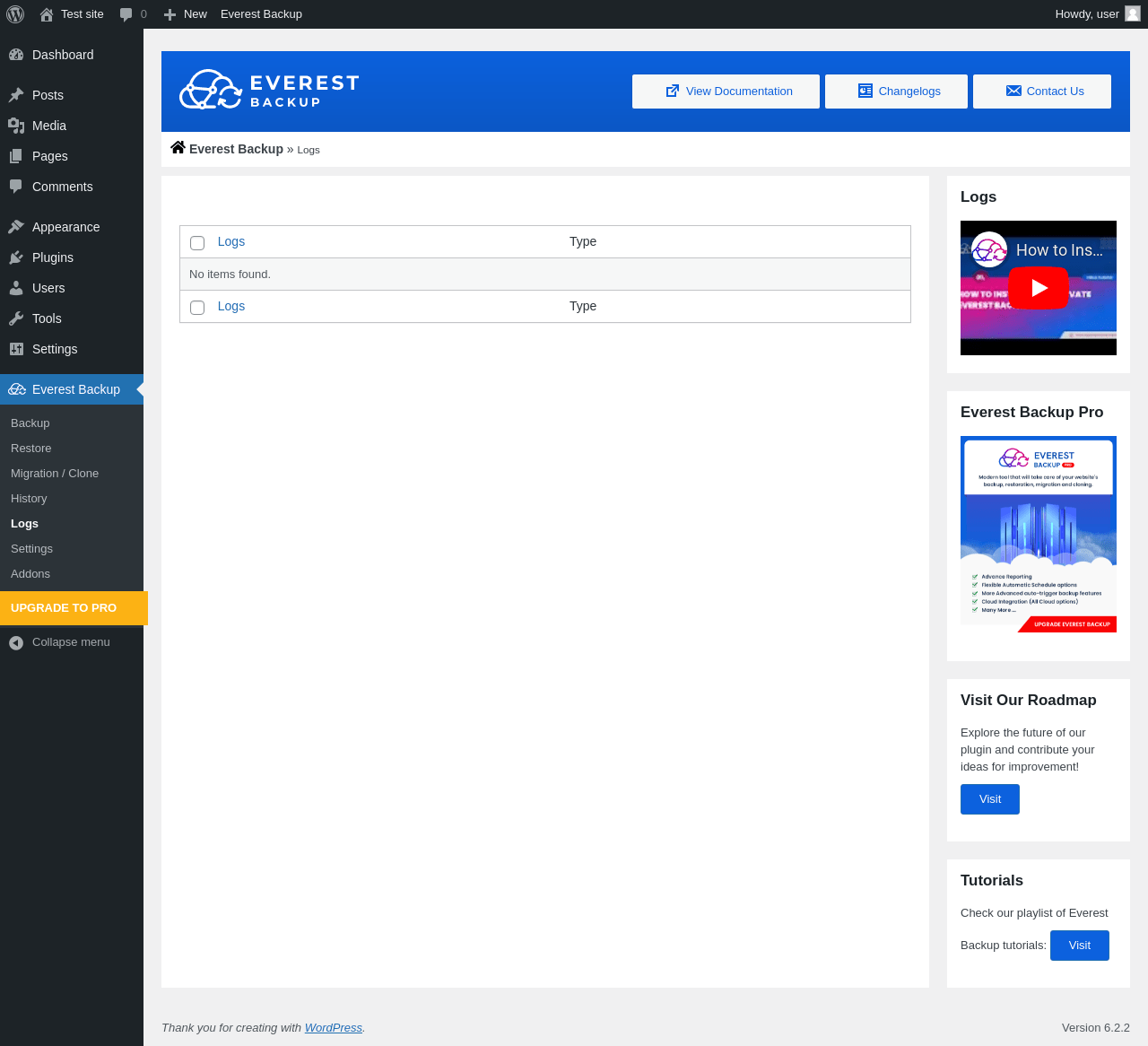Click the Media icon in sidebar

[x=16, y=126]
